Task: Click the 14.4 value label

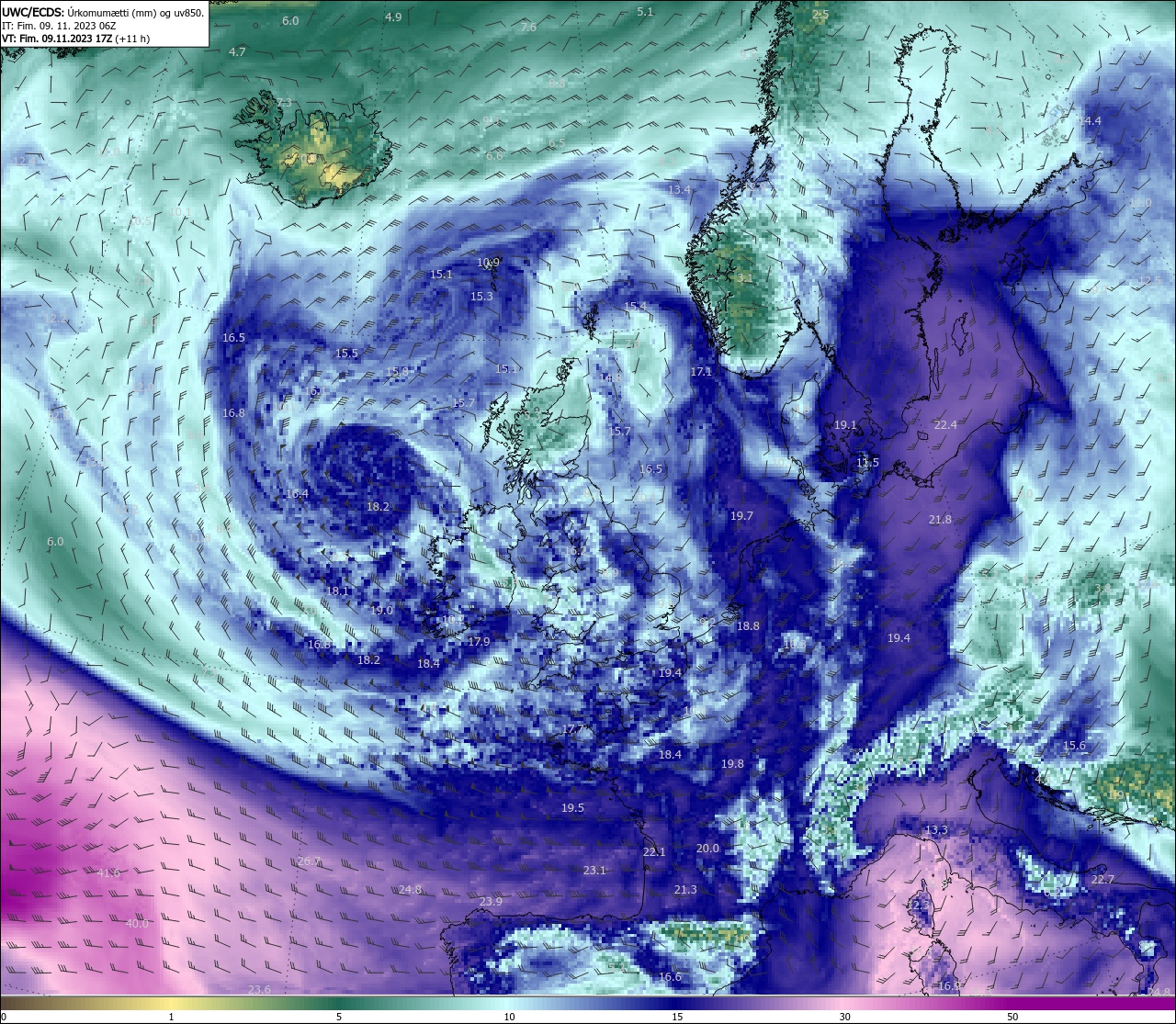Action: tap(1090, 121)
